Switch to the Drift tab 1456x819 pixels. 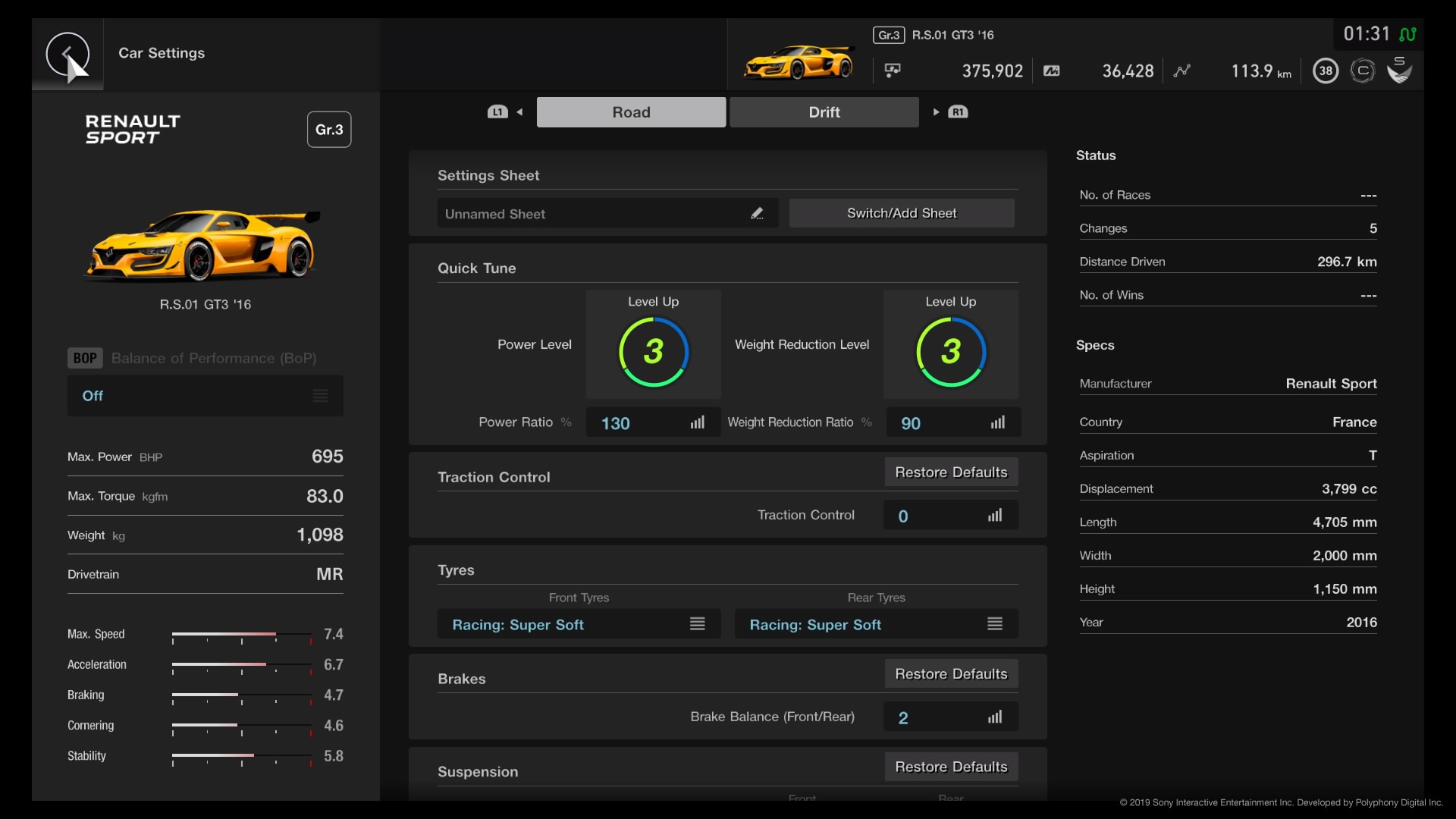pyautogui.click(x=824, y=112)
